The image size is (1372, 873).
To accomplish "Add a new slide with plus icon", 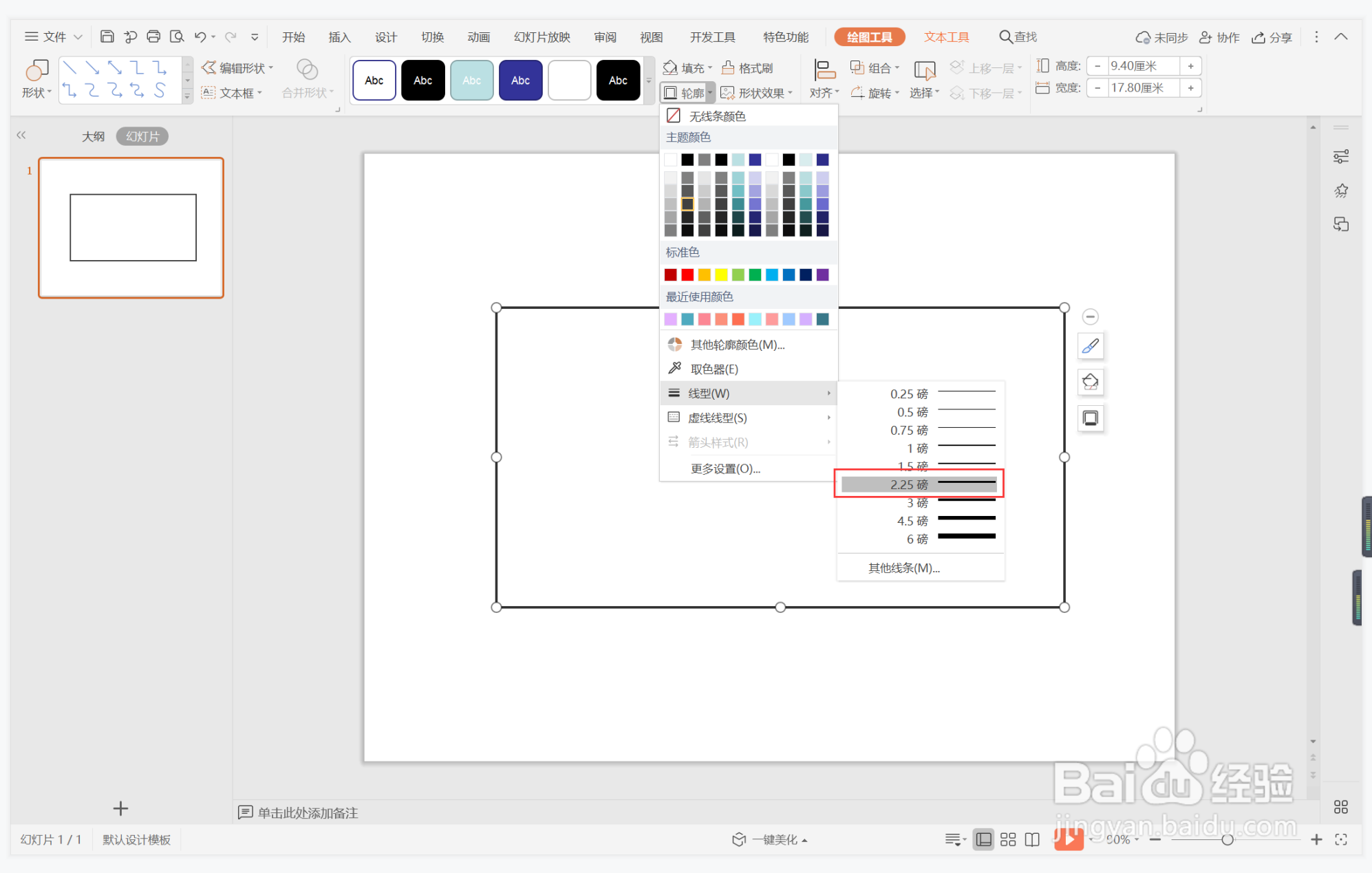I will tap(120, 808).
